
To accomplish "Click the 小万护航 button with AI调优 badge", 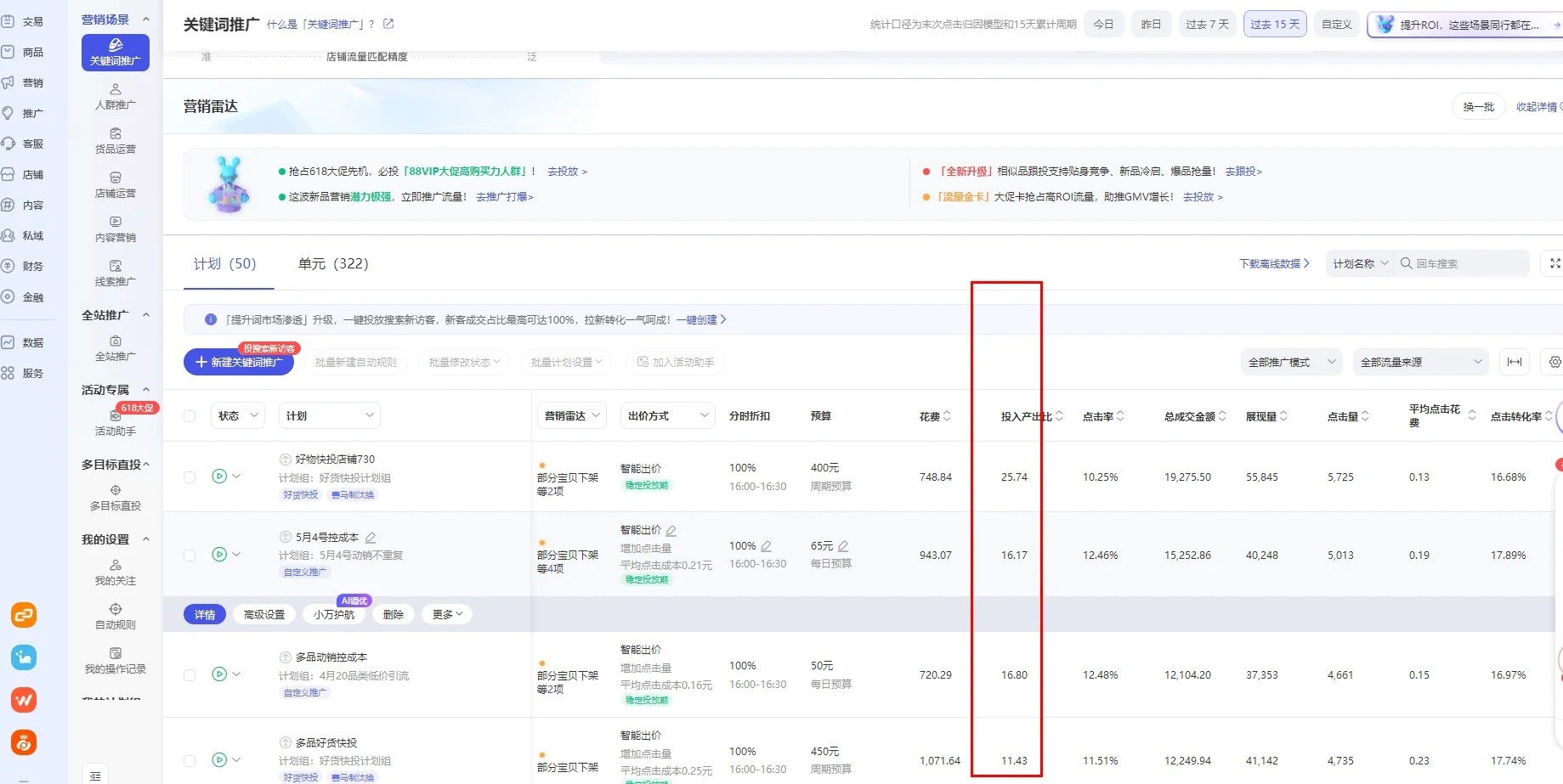I will click(334, 614).
